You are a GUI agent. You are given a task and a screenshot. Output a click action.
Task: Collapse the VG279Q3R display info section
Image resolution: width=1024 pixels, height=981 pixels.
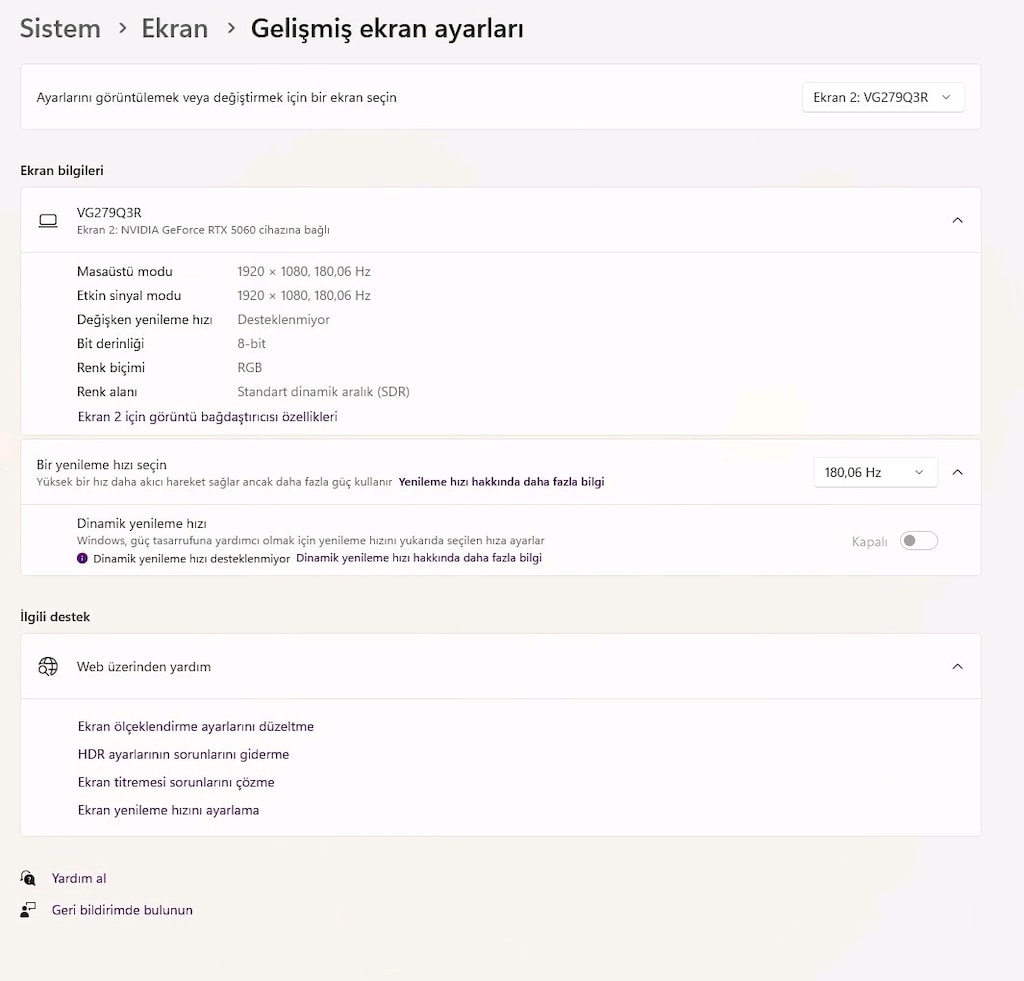[x=957, y=220]
